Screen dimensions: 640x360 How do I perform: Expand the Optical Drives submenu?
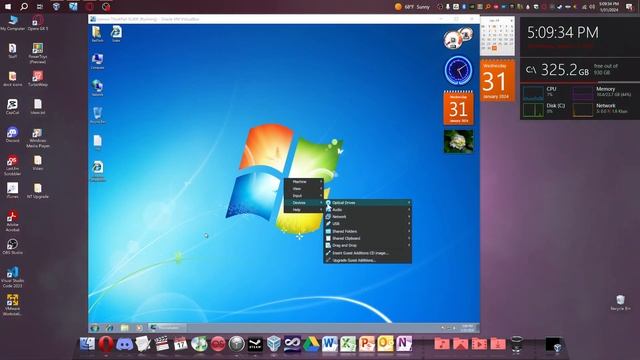tap(367, 203)
